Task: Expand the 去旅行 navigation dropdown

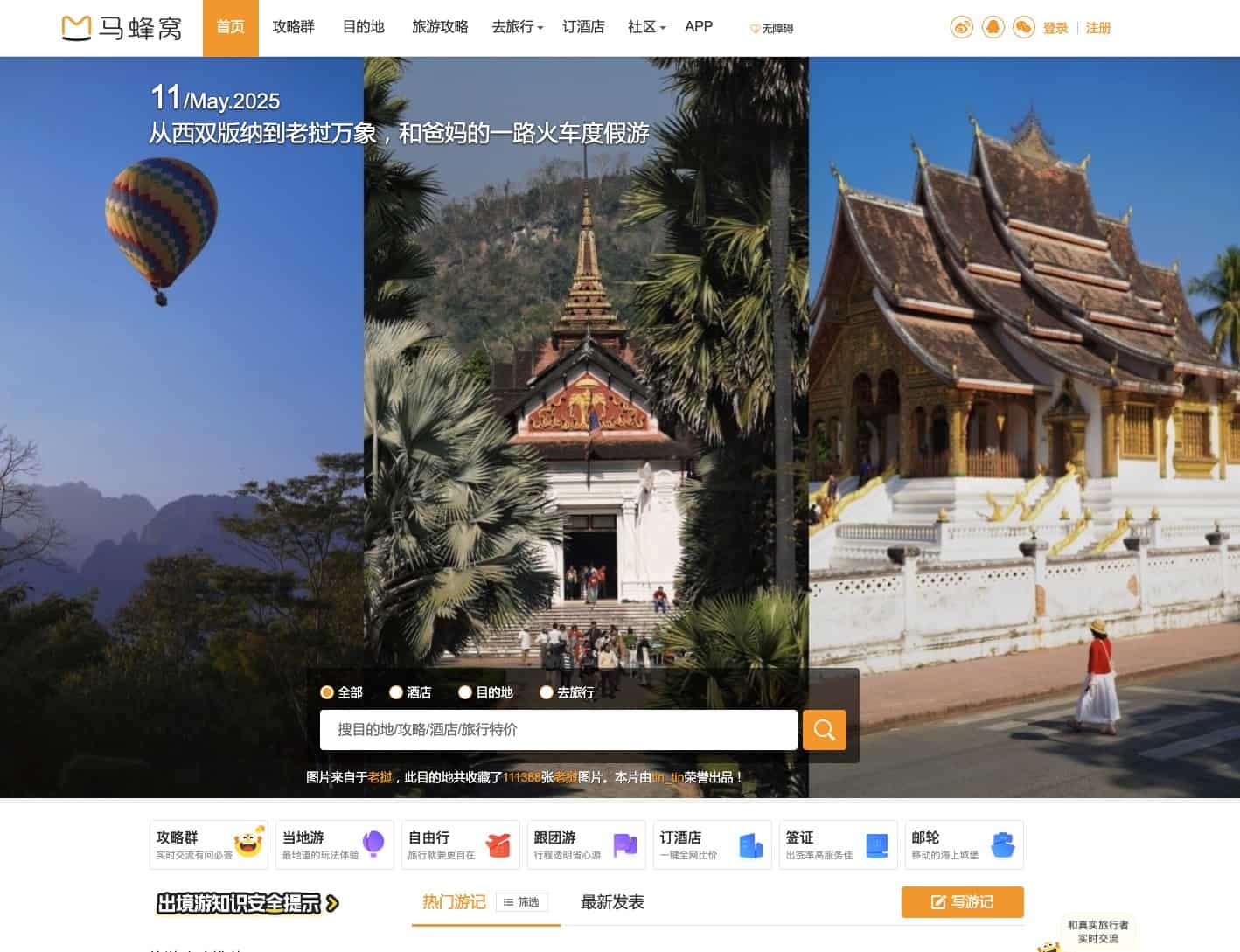Action: (517, 27)
